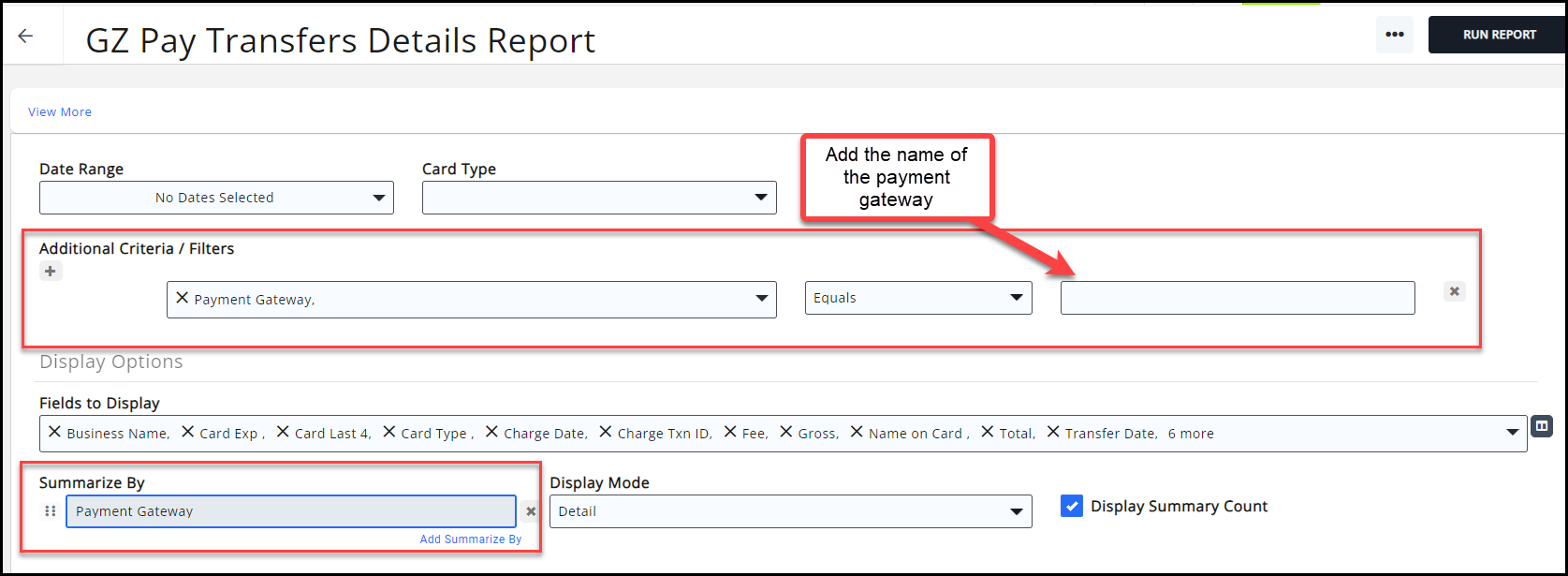The width and height of the screenshot is (1568, 576).
Task: Remove the Payment Gateway filter row
Action: (1454, 291)
